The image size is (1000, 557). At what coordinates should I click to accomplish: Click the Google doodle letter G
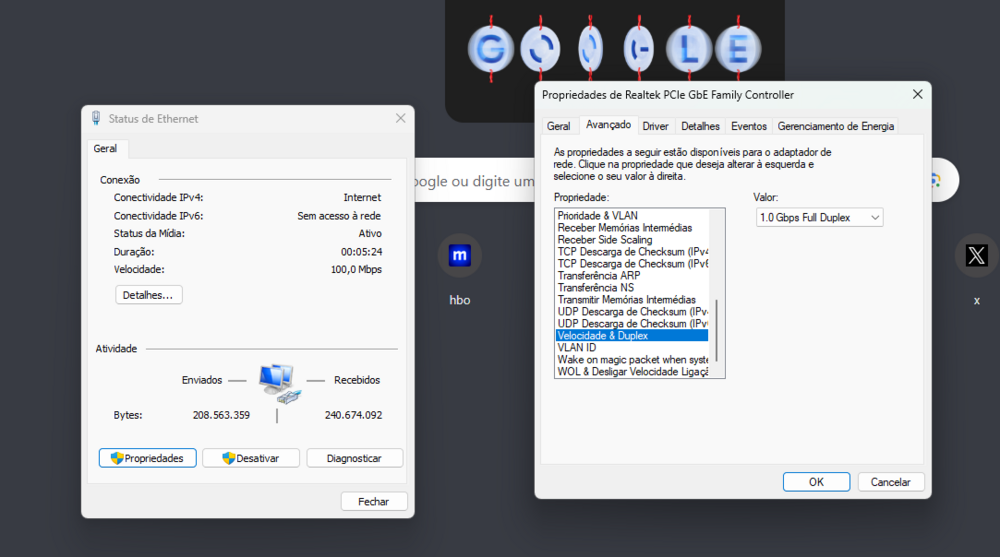click(x=490, y=48)
